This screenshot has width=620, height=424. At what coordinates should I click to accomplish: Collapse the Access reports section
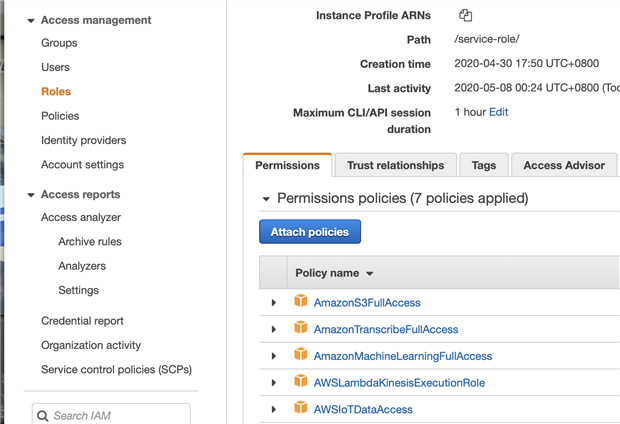(31, 195)
